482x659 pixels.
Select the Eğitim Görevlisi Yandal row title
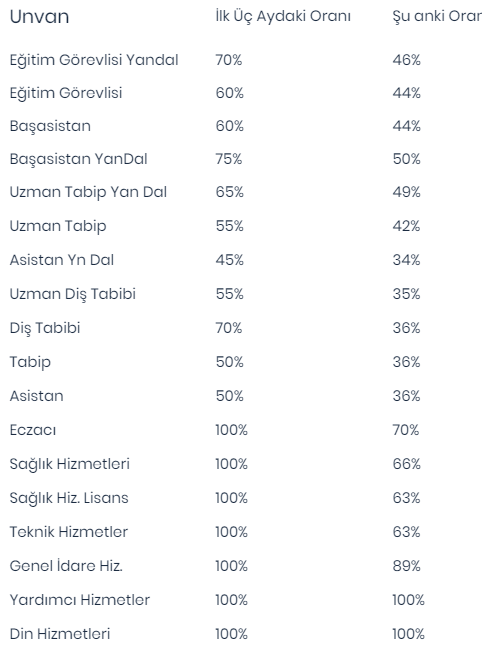pyautogui.click(x=94, y=60)
